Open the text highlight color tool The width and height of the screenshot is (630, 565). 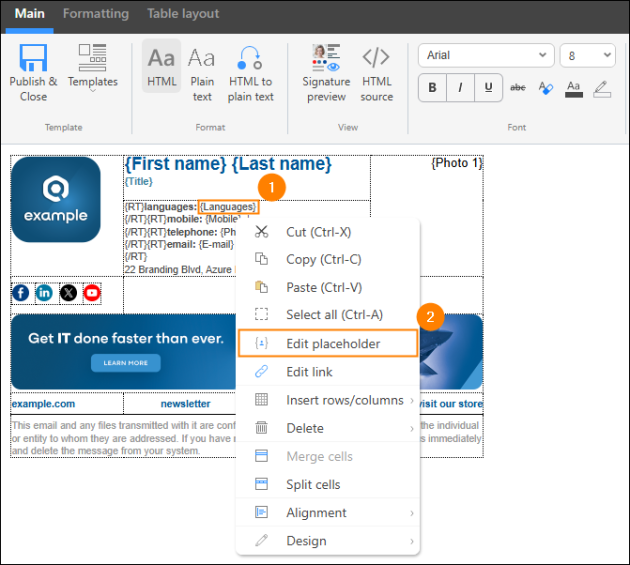(x=602, y=88)
